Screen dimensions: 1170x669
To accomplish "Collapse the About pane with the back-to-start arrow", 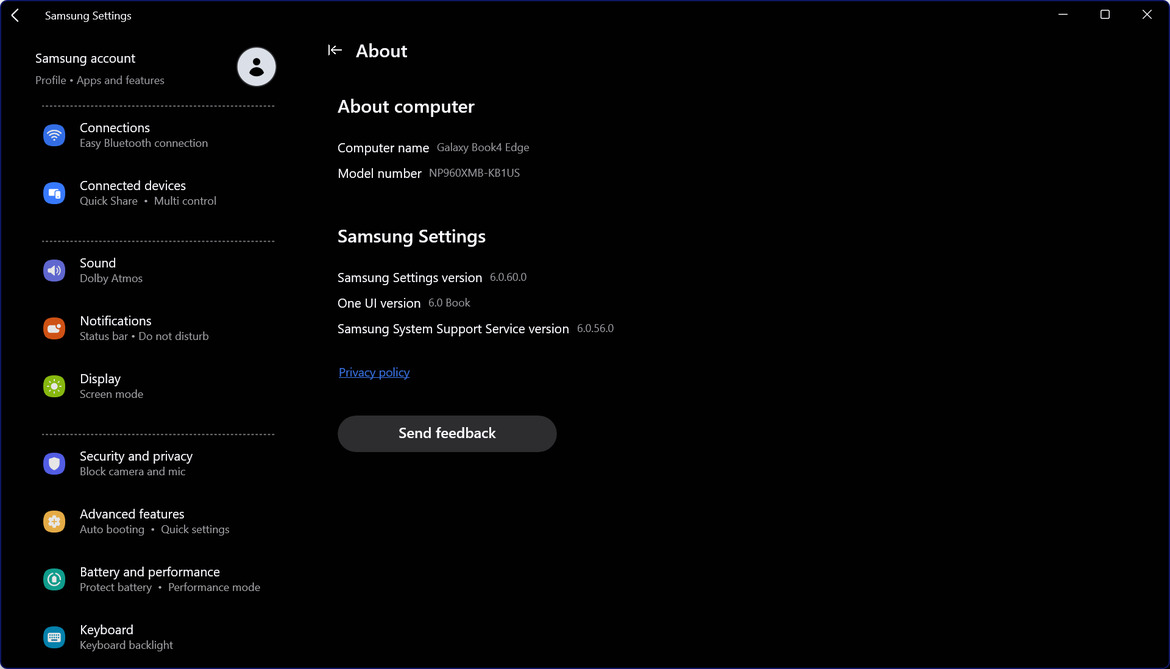I will 334,51.
